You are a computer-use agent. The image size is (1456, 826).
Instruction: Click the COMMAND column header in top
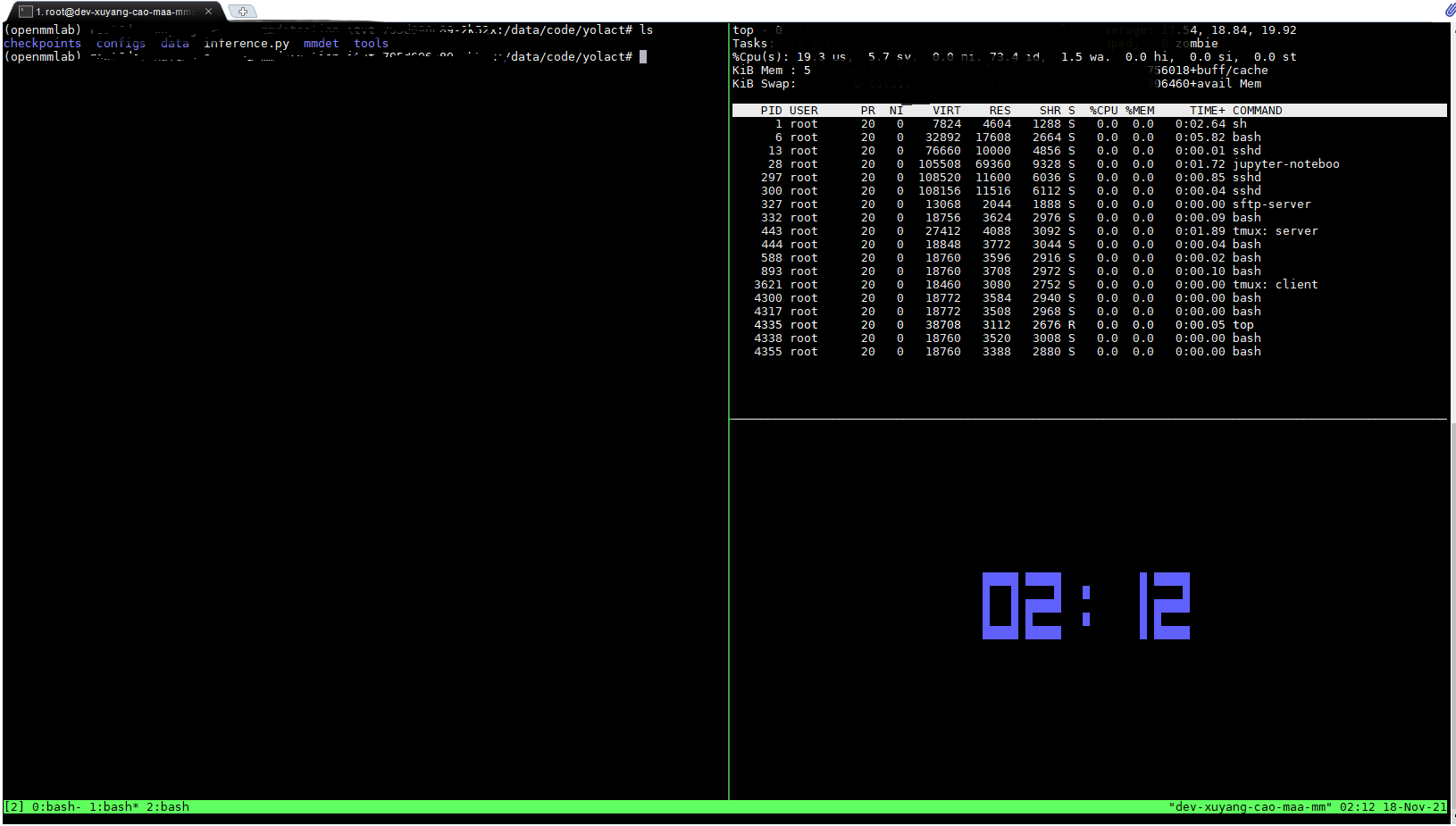pos(1258,111)
